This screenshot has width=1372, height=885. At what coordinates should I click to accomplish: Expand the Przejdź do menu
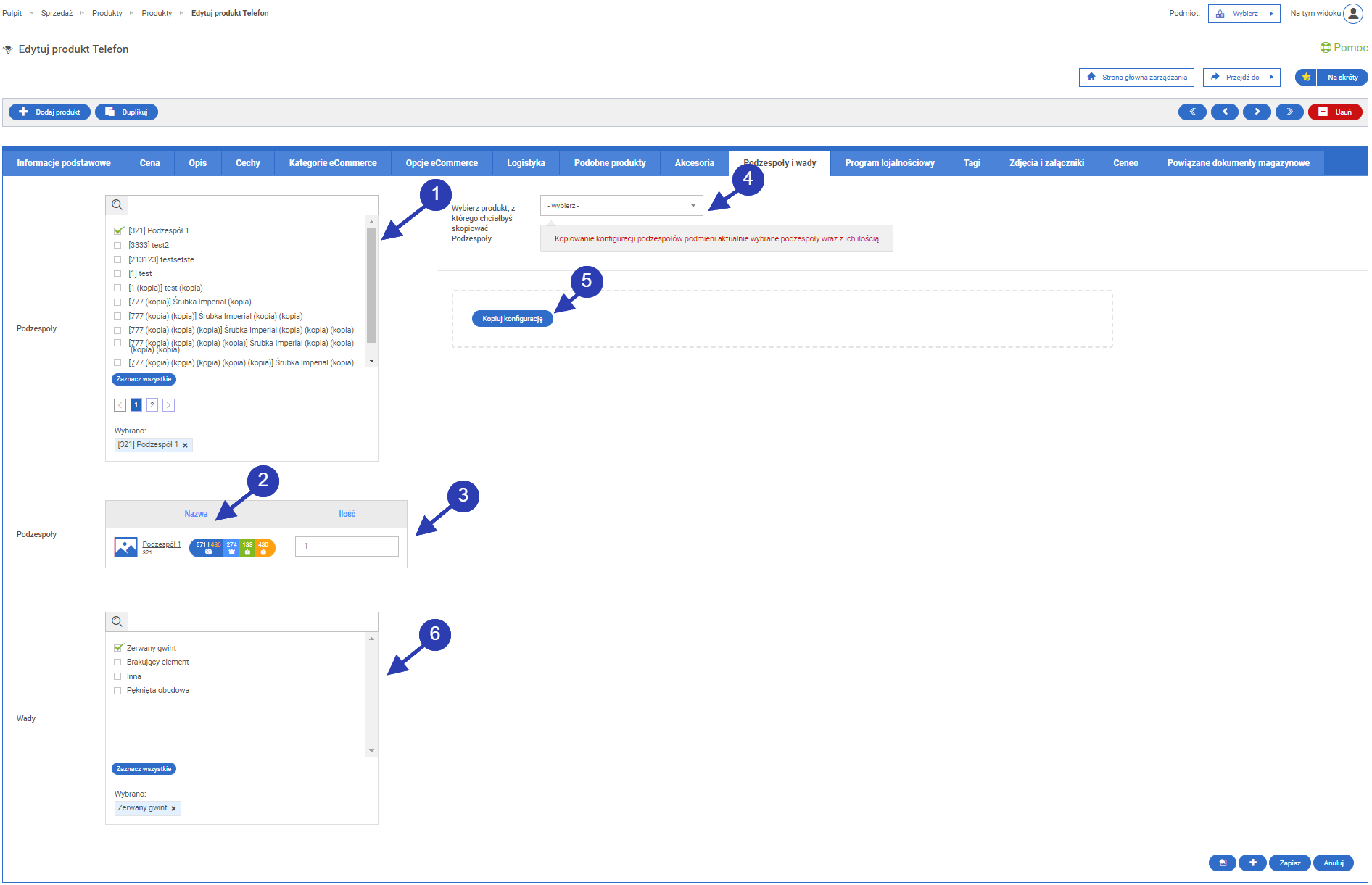(1241, 77)
